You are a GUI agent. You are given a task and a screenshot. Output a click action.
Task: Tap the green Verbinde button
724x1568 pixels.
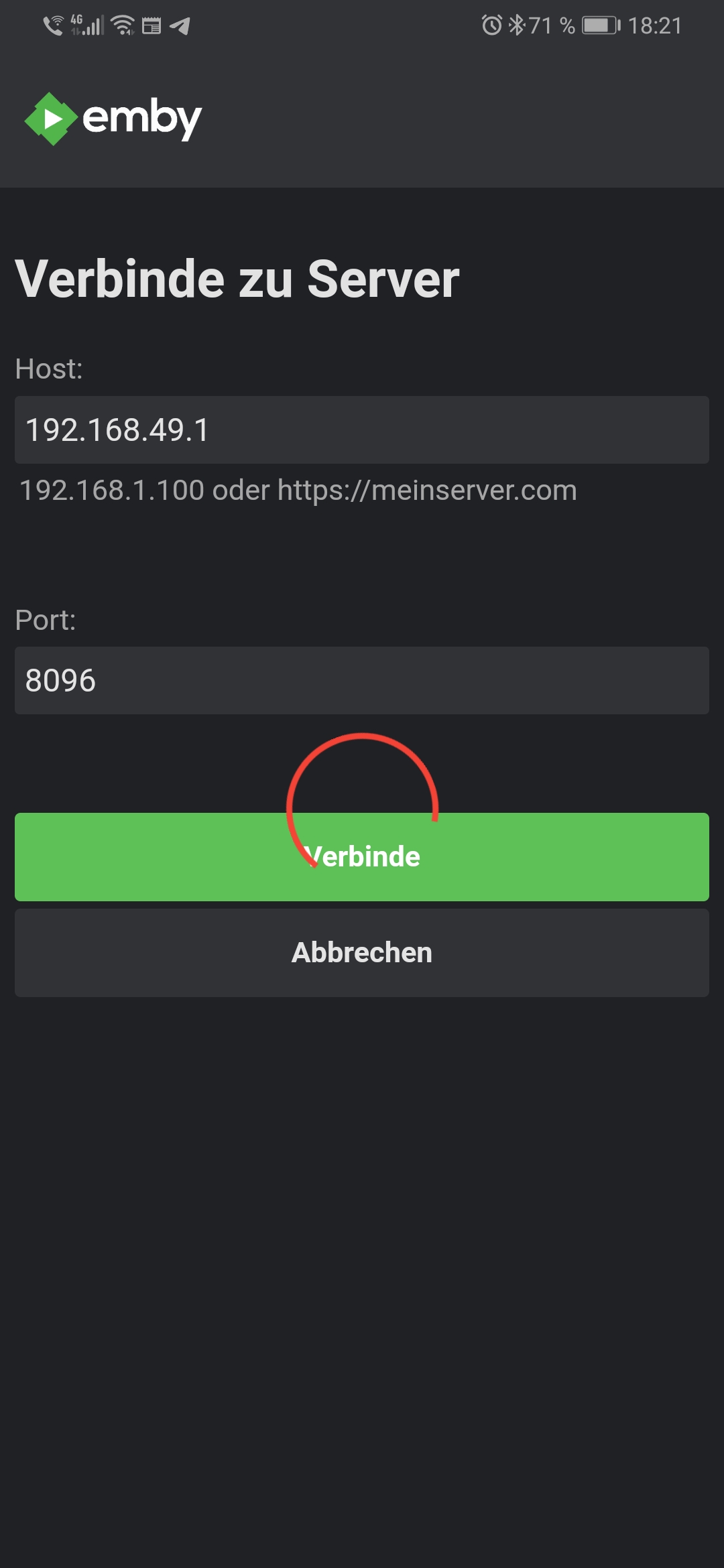coord(362,857)
